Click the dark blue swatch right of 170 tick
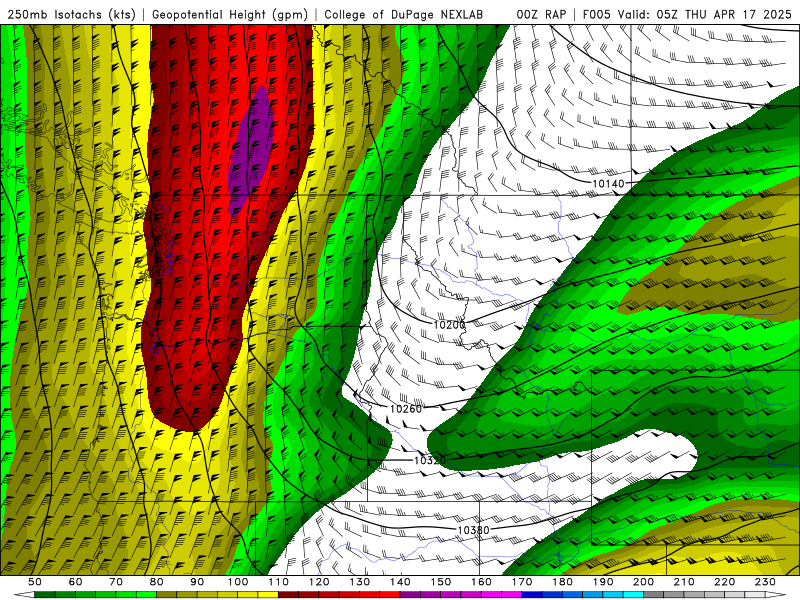The width and height of the screenshot is (800, 600). pyautogui.click(x=532, y=595)
